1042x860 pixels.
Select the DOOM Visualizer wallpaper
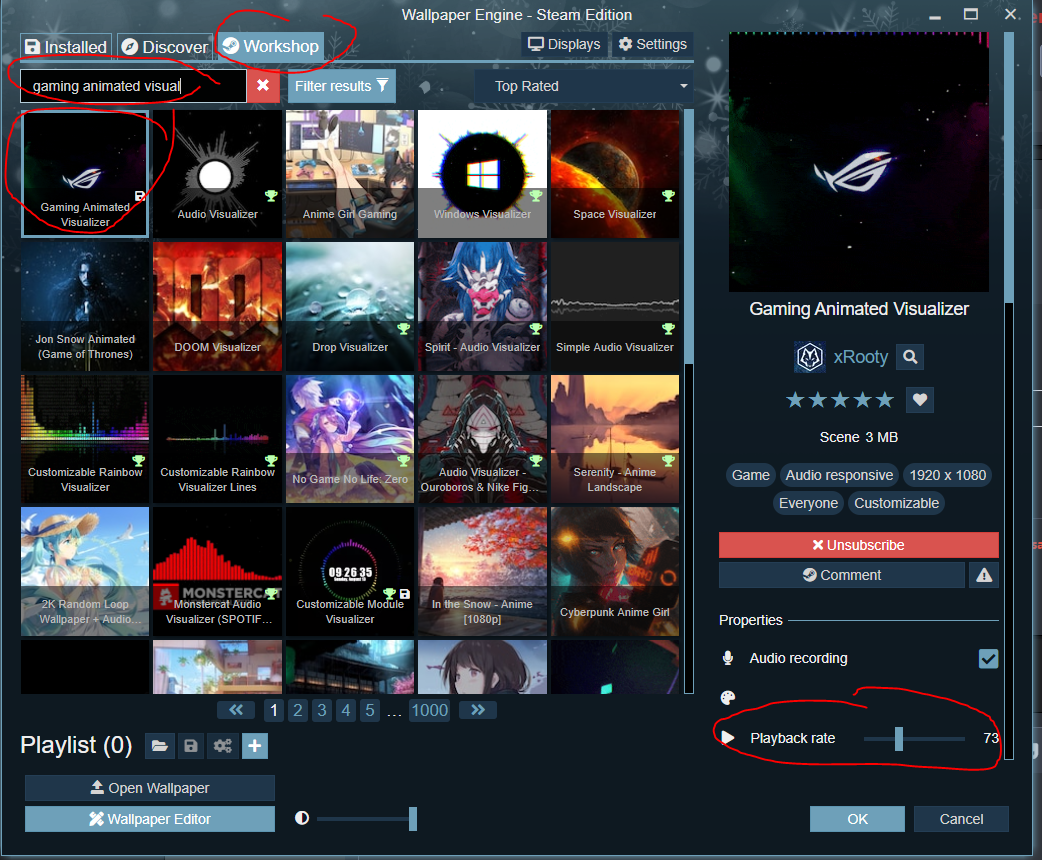[x=217, y=306]
